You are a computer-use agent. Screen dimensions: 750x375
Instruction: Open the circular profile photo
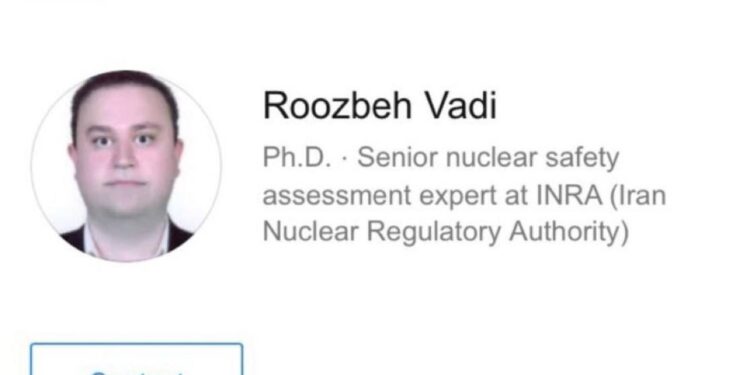(x=126, y=166)
